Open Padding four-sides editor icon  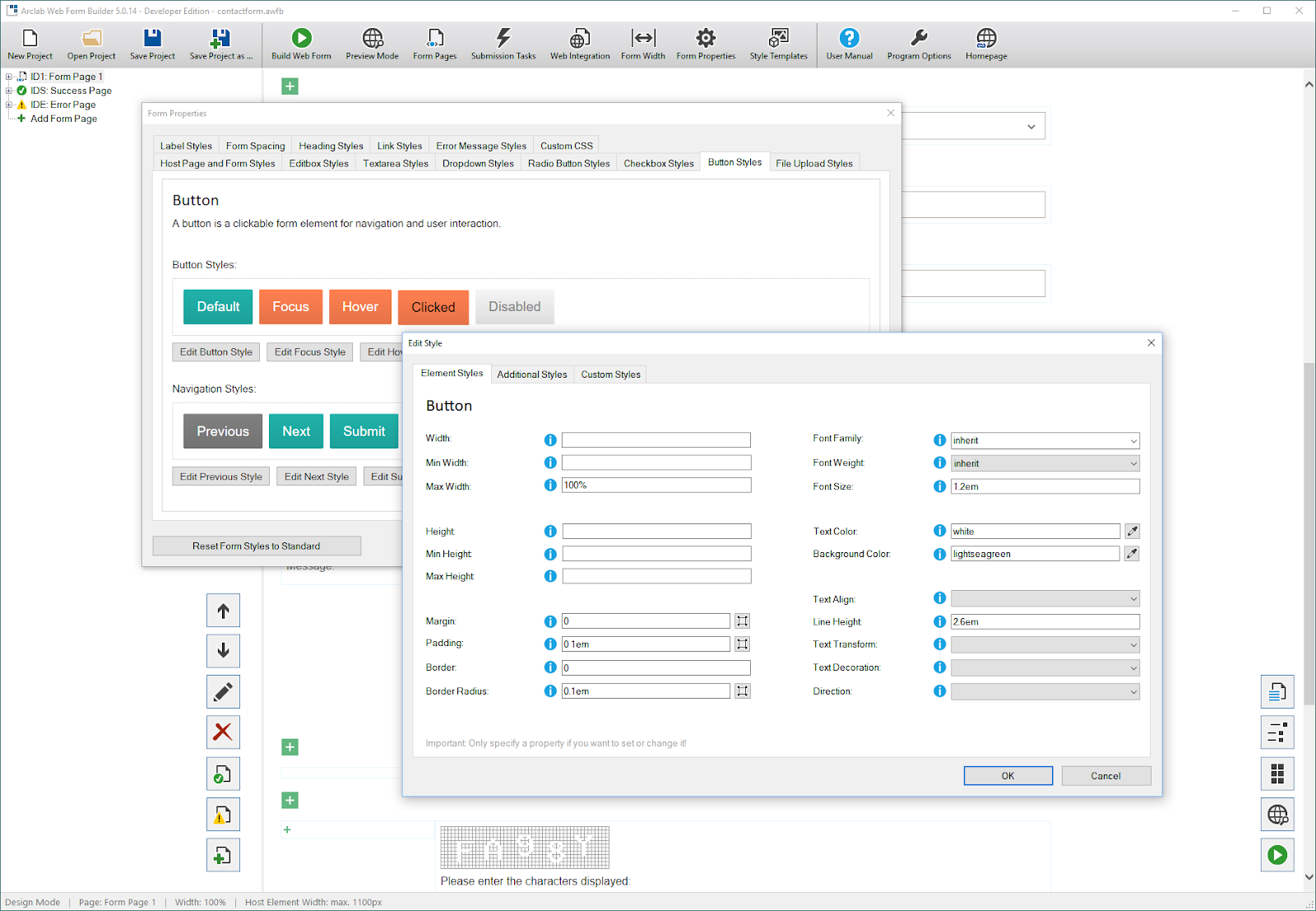[742, 644]
